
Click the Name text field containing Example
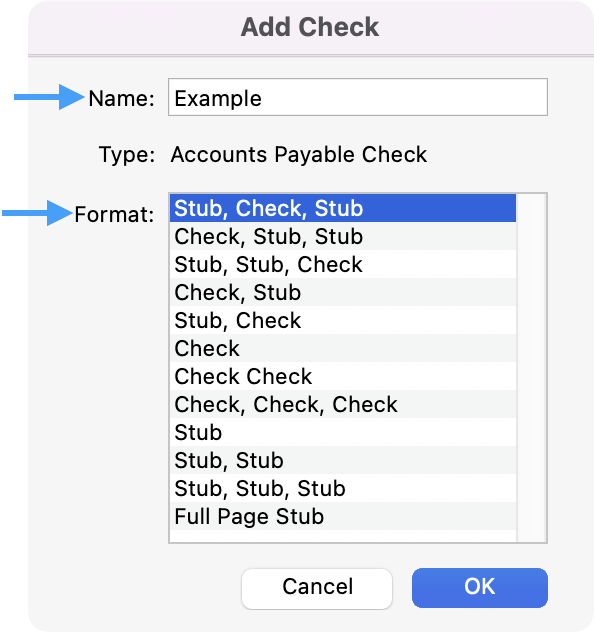[357, 97]
